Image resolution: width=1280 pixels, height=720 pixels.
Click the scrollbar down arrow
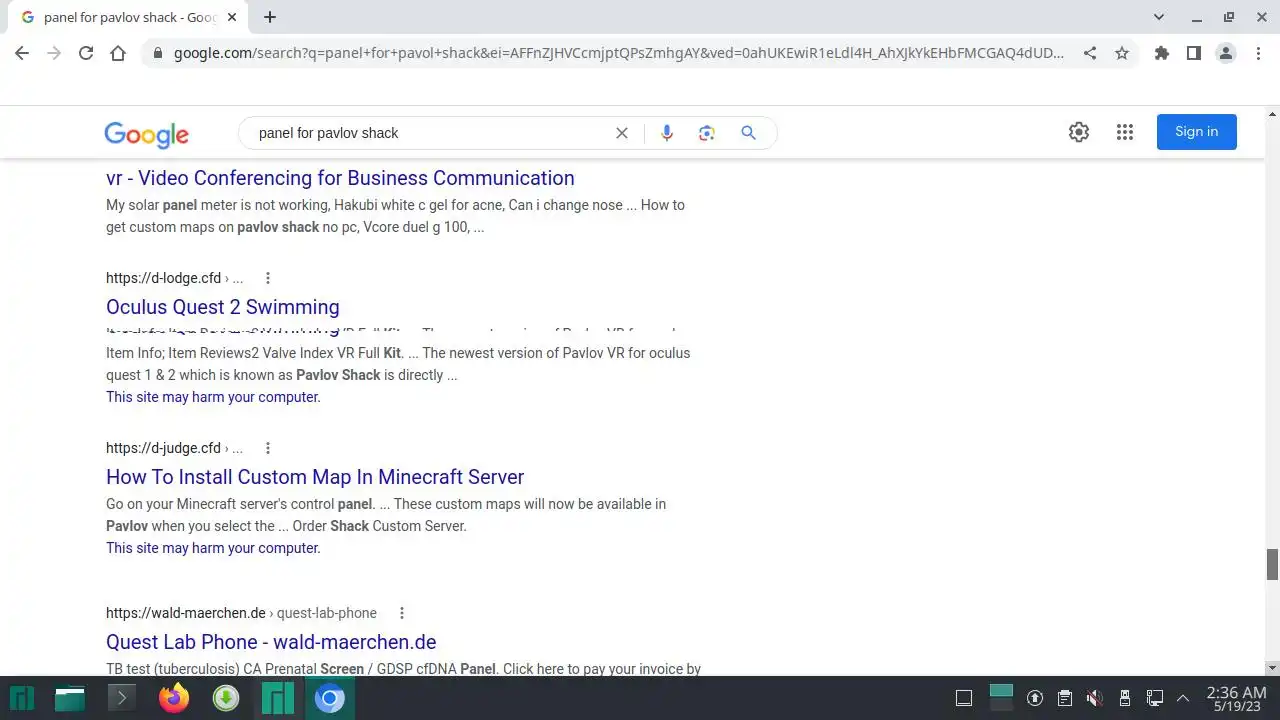(x=1272, y=668)
